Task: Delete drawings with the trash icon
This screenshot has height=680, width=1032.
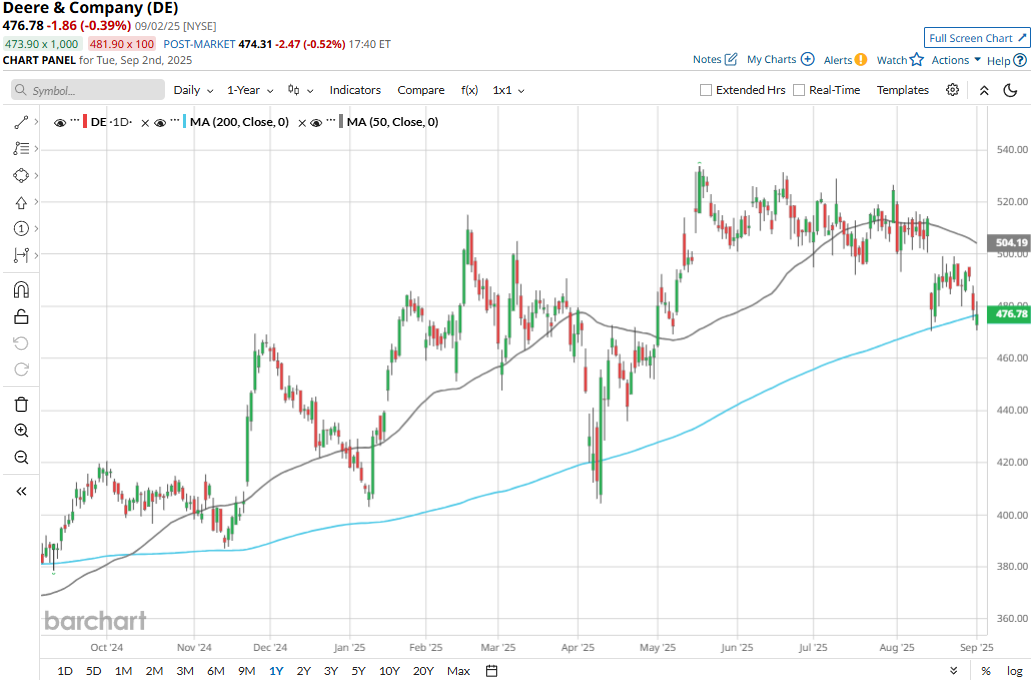Action: pyautogui.click(x=21, y=404)
